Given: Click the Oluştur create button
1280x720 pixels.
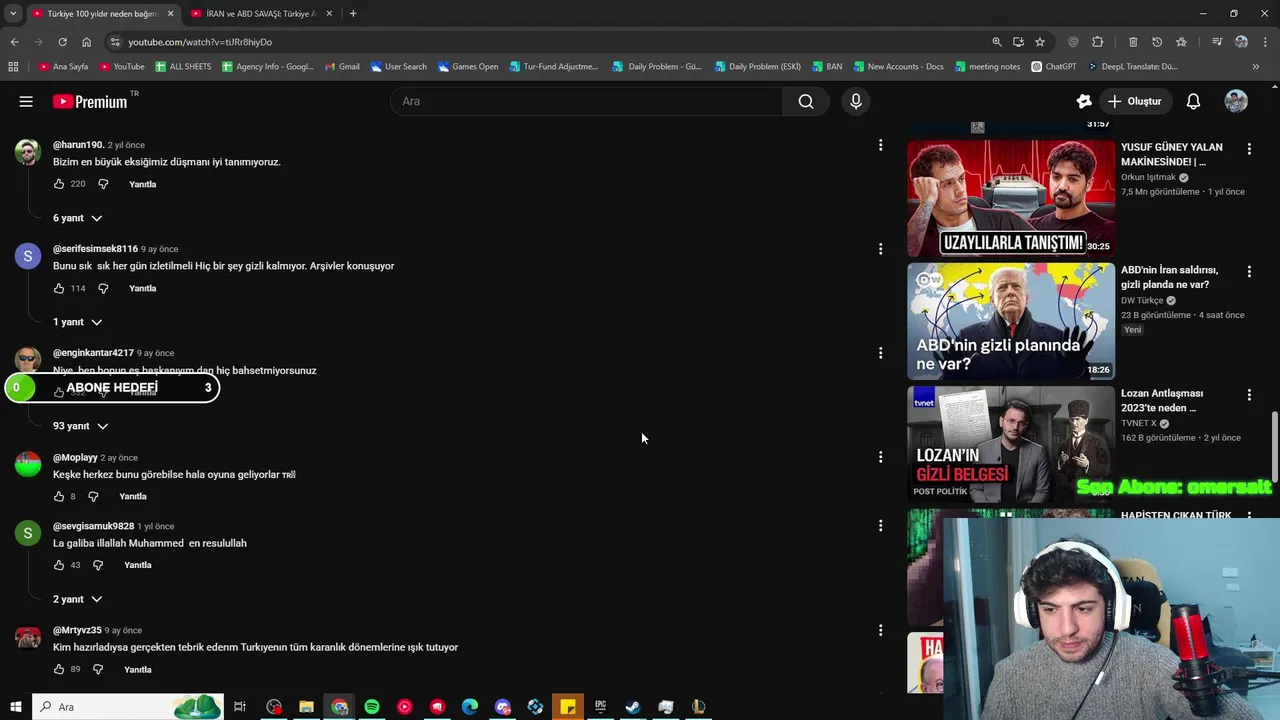Looking at the screenshot, I should coord(1135,101).
